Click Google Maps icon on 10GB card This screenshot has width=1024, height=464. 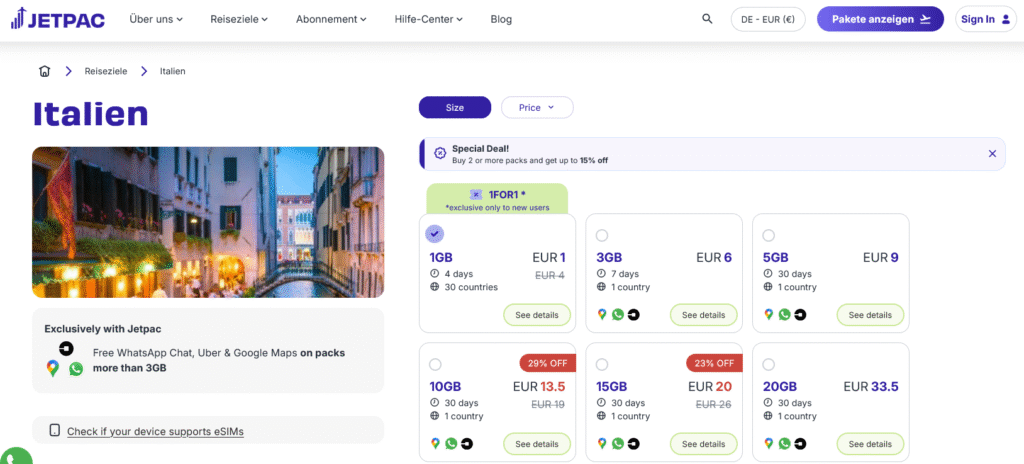pos(436,444)
